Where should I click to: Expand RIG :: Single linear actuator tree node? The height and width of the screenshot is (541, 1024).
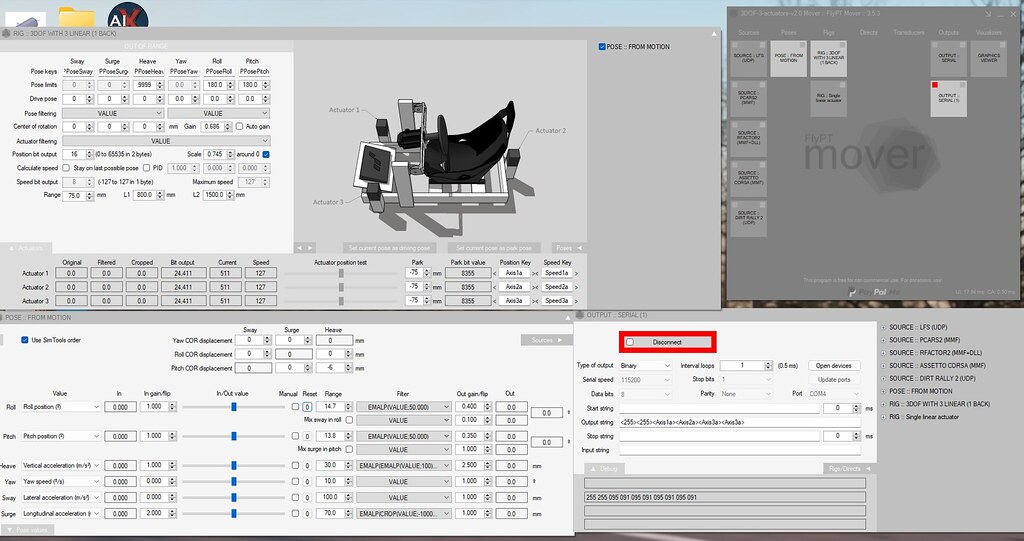884,416
